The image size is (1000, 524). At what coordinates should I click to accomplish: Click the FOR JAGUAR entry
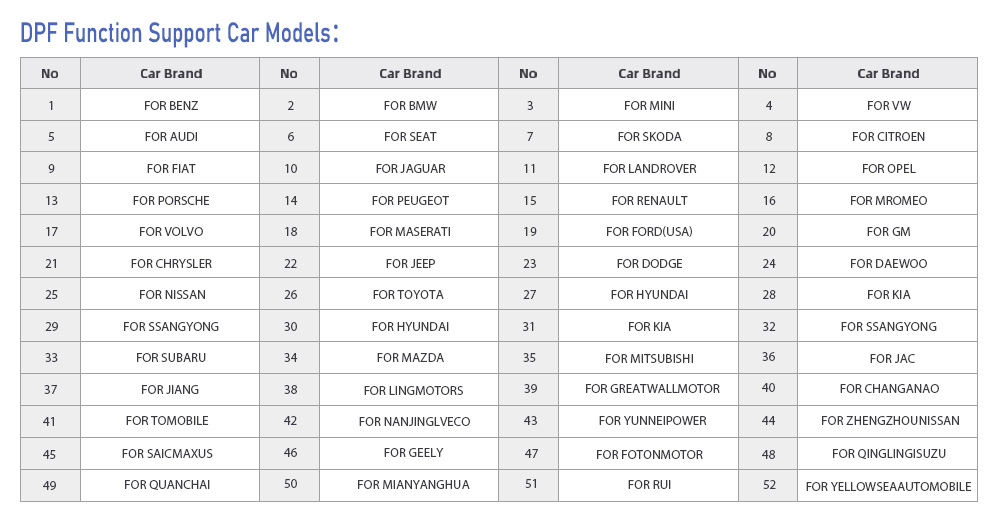[x=410, y=169]
